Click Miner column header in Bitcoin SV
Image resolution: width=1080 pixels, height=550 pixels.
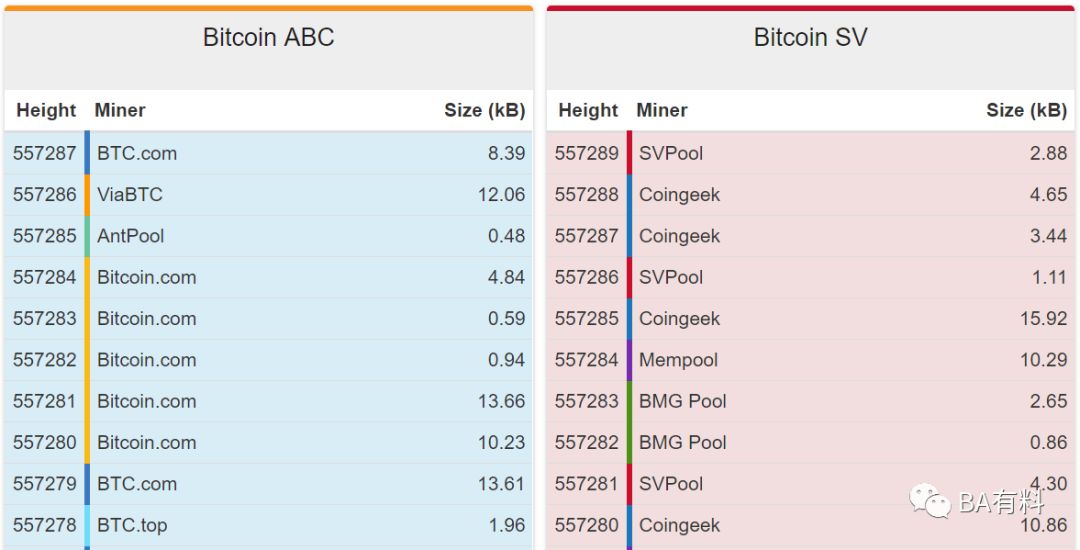pyautogui.click(x=662, y=110)
